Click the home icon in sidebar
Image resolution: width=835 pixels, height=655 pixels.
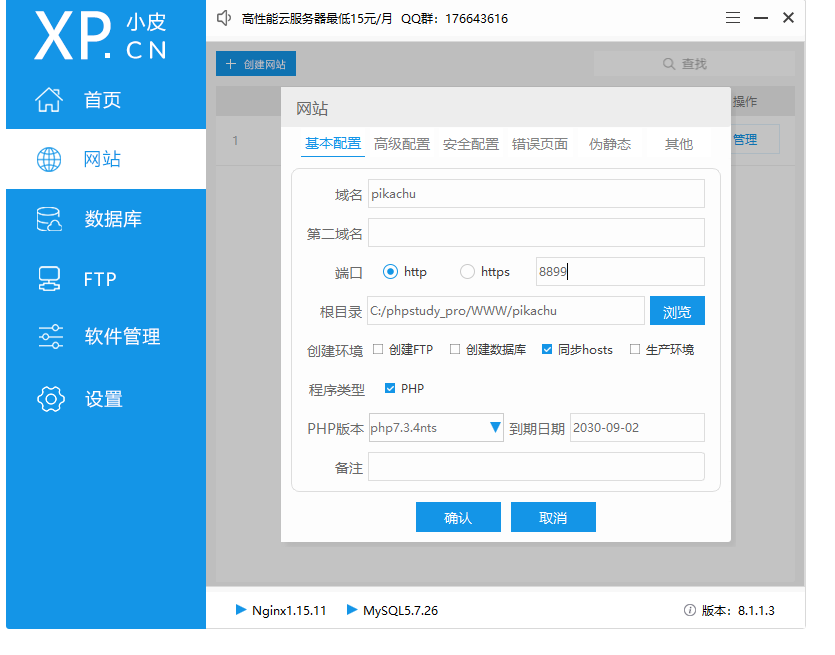click(x=49, y=100)
